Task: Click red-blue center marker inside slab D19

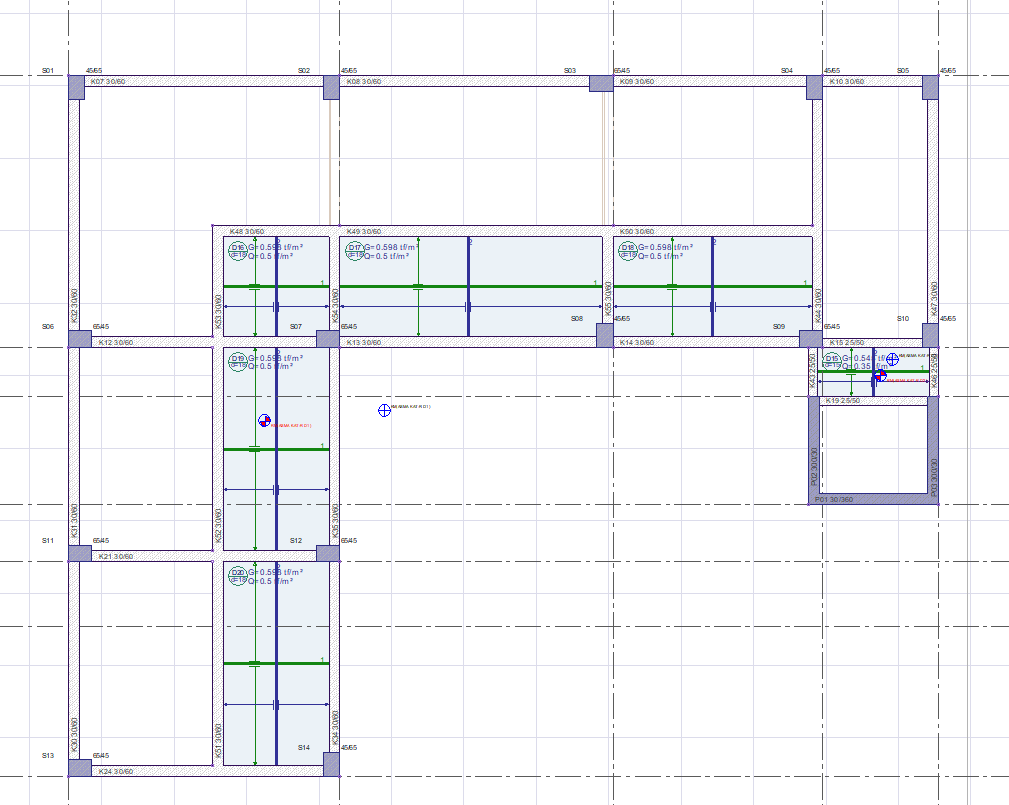Action: click(264, 421)
